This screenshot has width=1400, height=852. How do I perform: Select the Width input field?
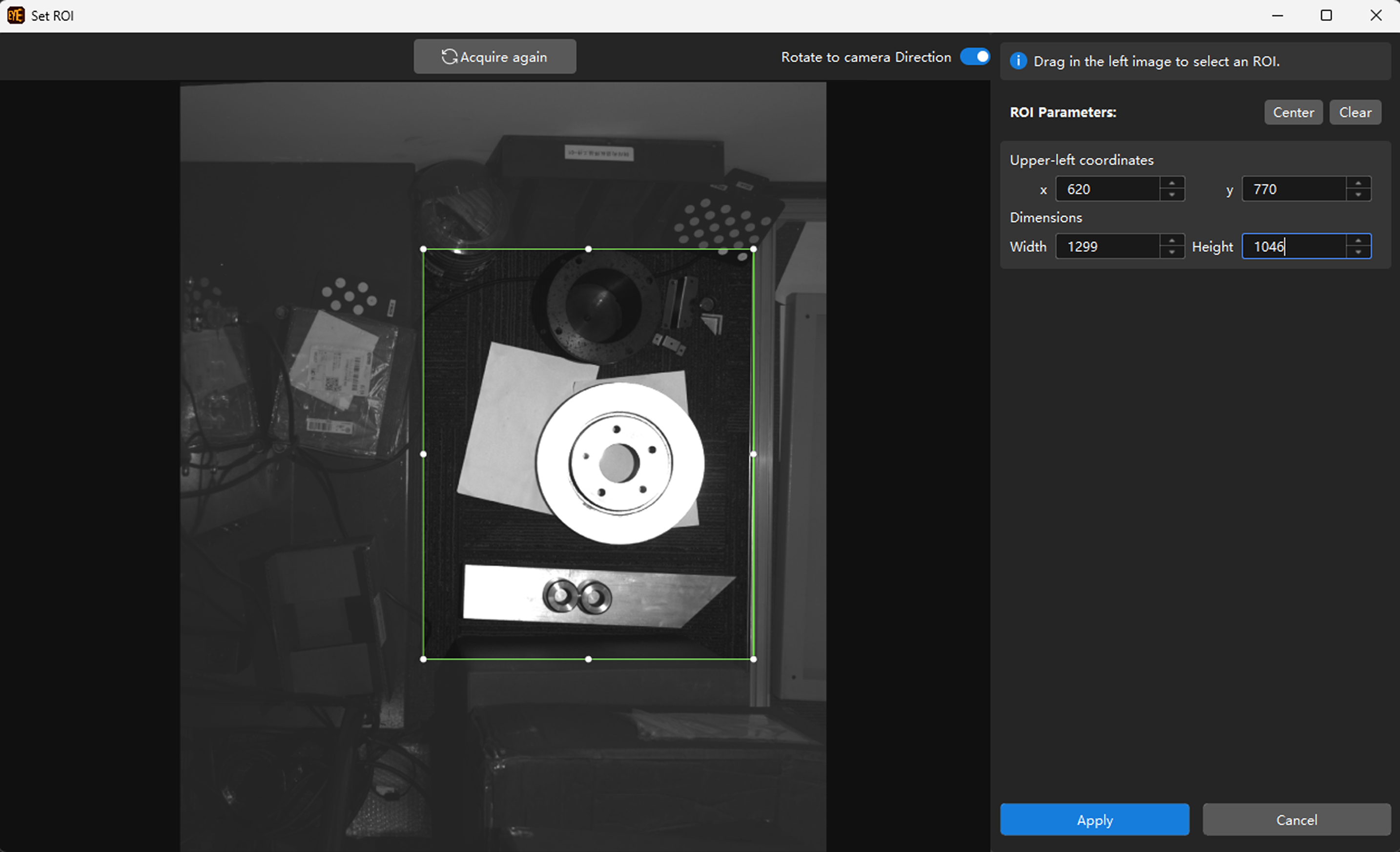[1108, 246]
